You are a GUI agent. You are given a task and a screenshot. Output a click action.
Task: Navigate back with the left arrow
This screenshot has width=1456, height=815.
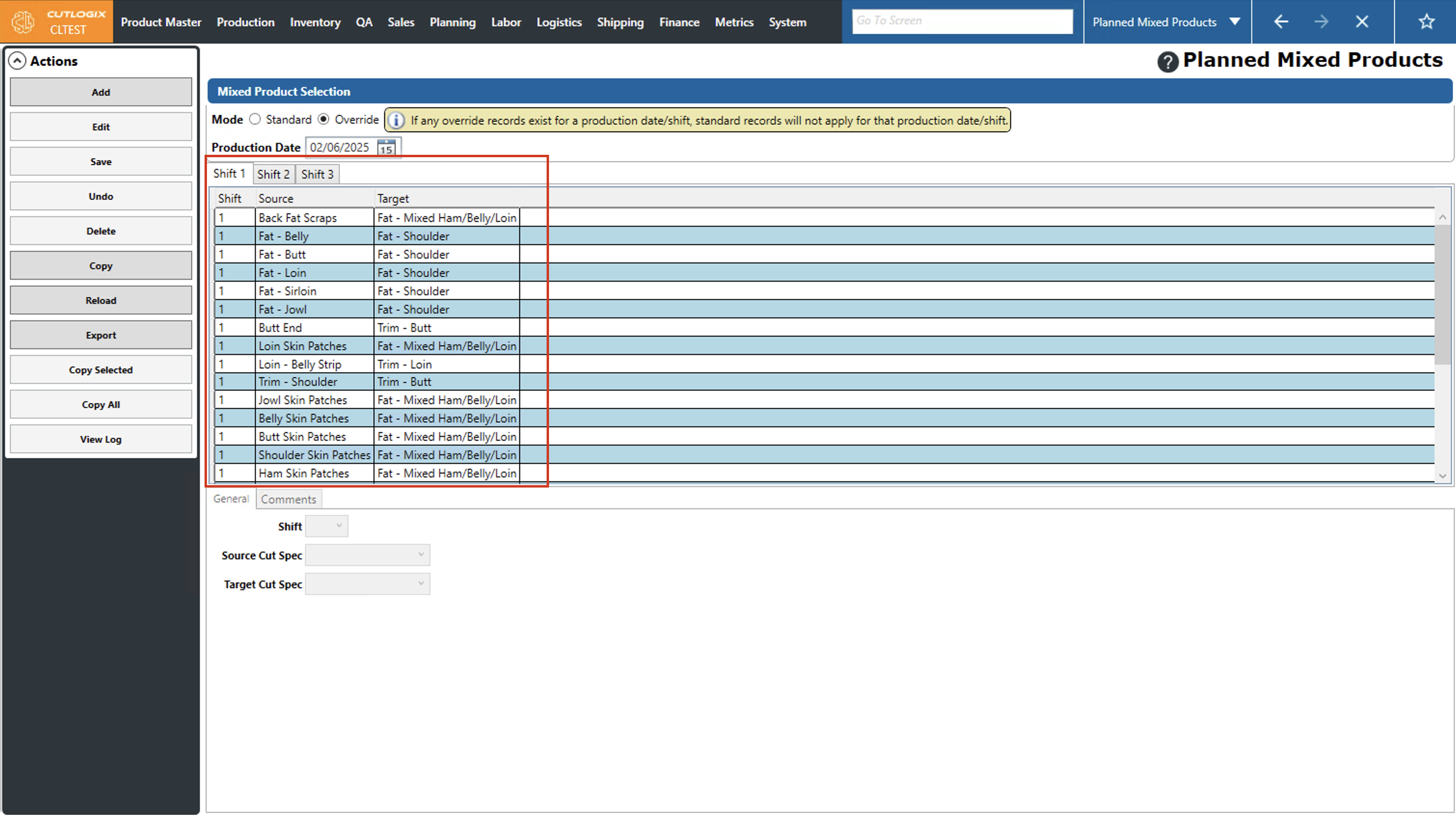(1281, 22)
